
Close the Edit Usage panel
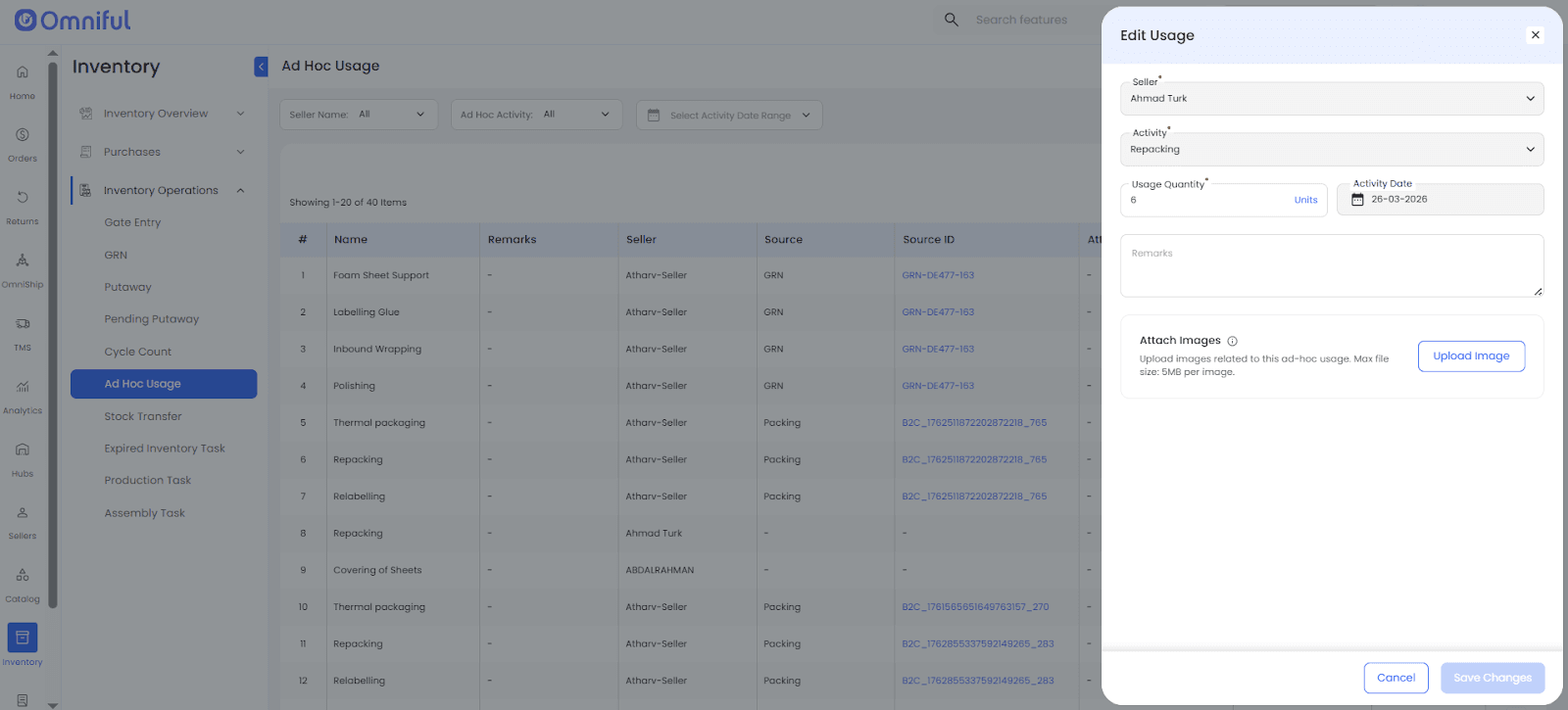point(1535,35)
